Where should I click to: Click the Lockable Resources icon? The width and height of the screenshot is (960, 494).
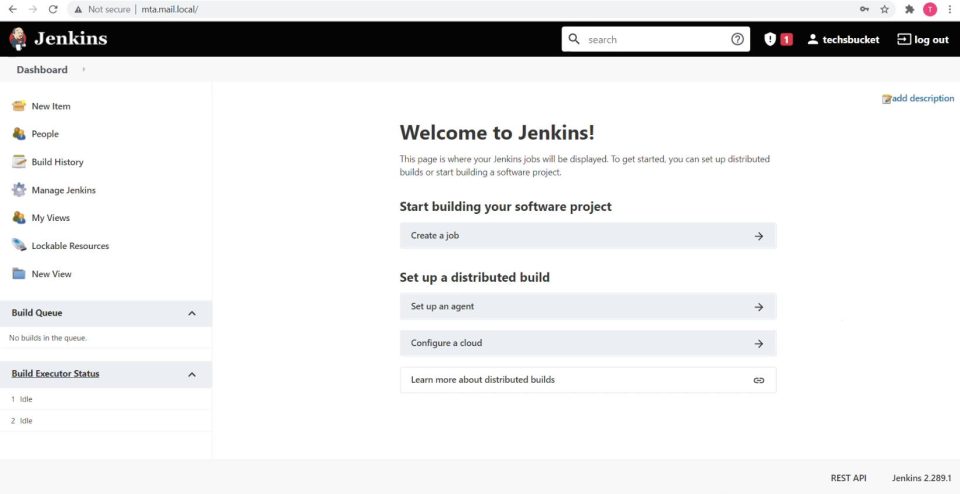tap(19, 245)
